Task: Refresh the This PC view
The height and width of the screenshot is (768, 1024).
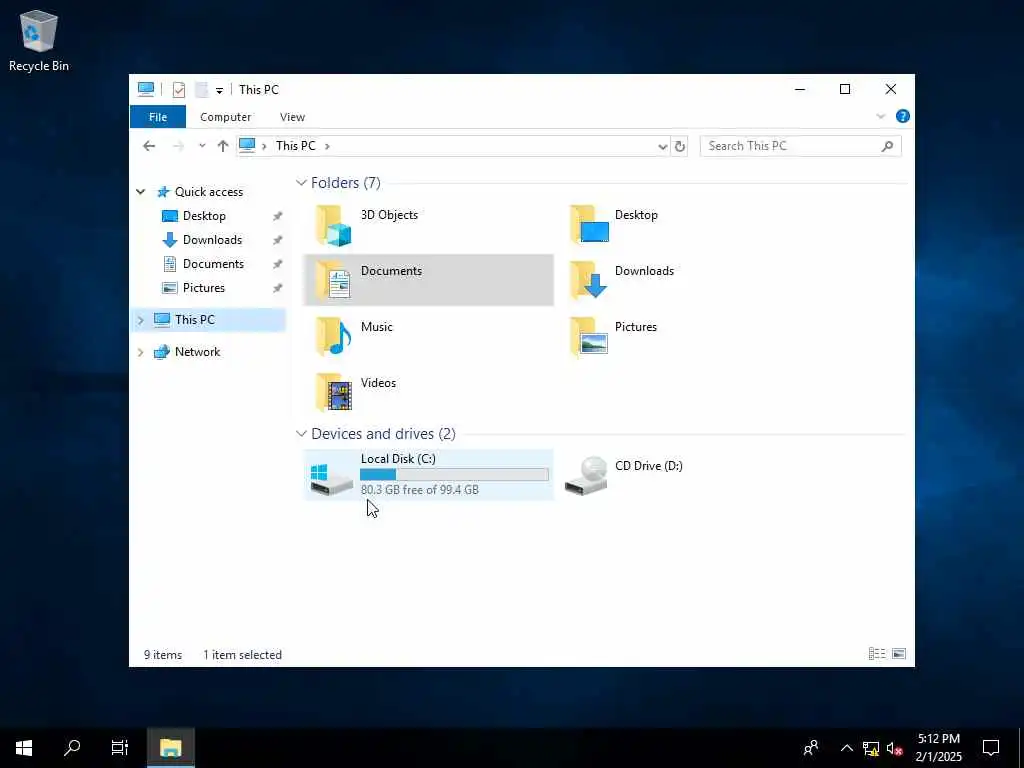Action: click(680, 146)
